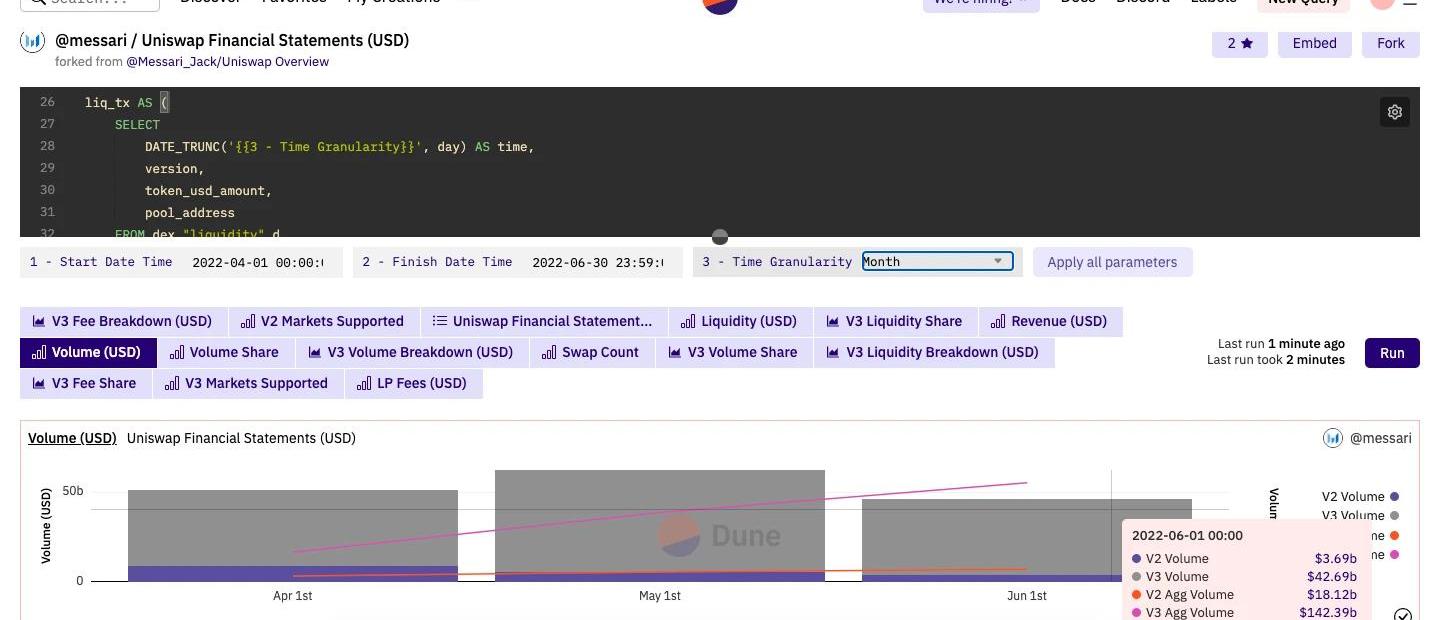Image resolution: width=1436 pixels, height=620 pixels.
Task: Click the search box in the top bar
Action: pyautogui.click(x=88, y=3)
